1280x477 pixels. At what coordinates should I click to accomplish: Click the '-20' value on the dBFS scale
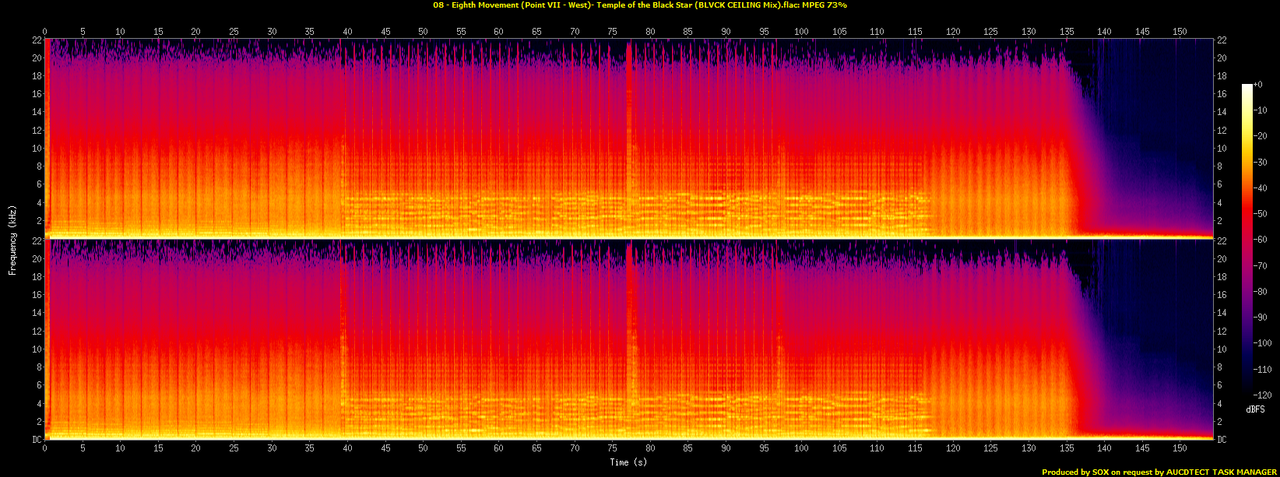[x=1263, y=135]
